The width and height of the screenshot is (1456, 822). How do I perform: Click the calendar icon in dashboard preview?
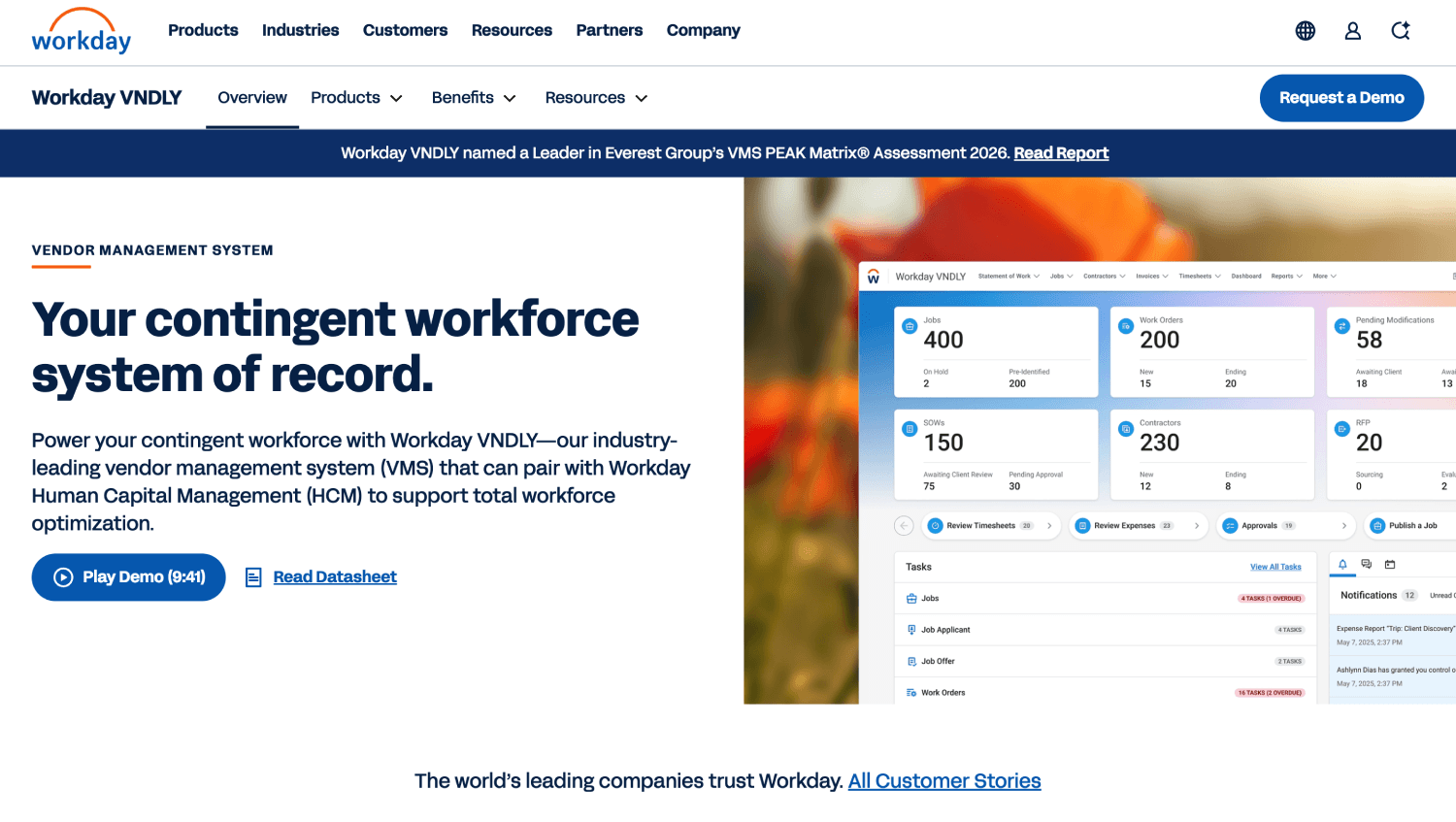pos(1390,564)
